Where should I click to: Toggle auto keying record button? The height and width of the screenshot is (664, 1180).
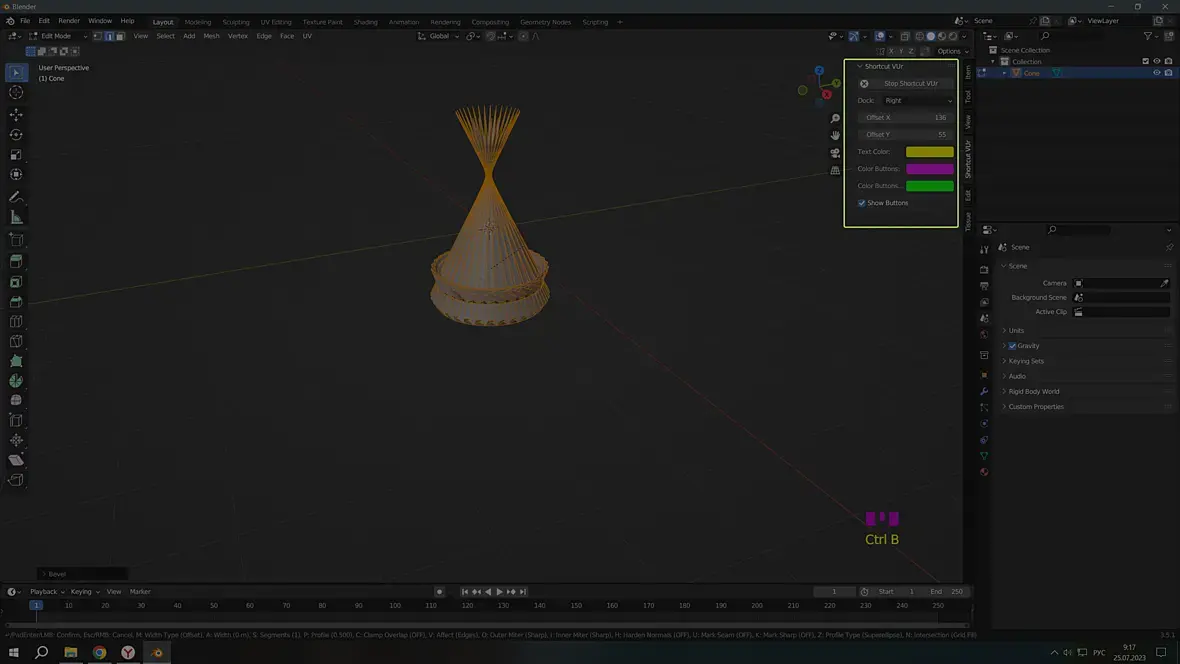point(439,592)
